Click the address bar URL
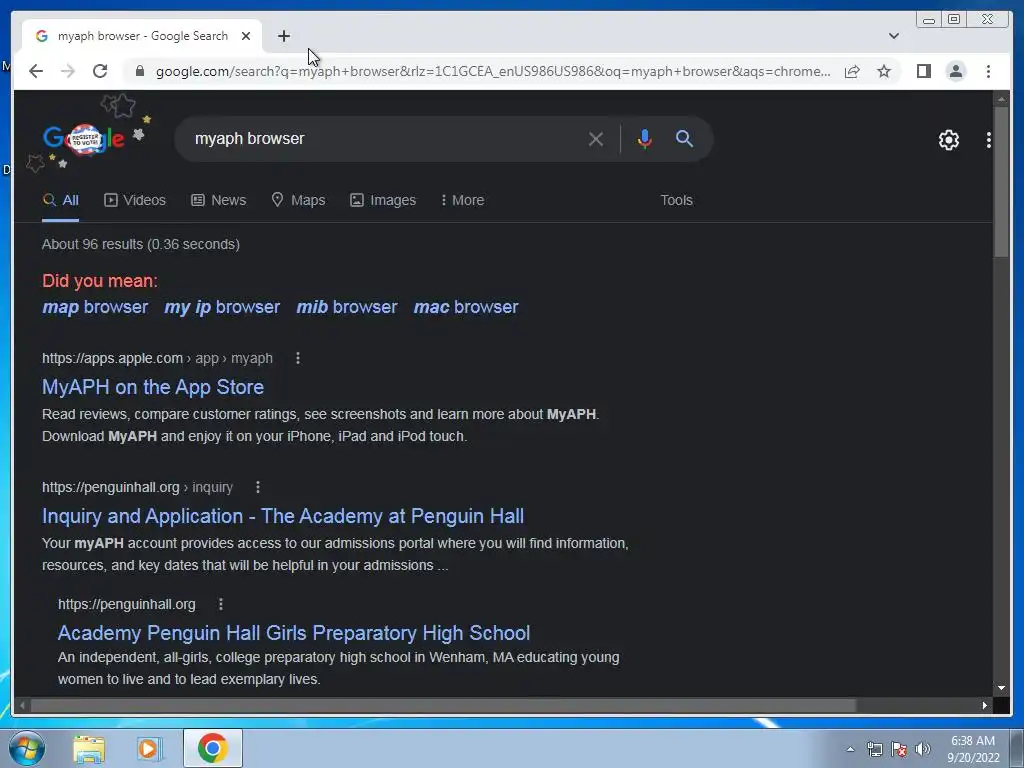 [x=493, y=71]
